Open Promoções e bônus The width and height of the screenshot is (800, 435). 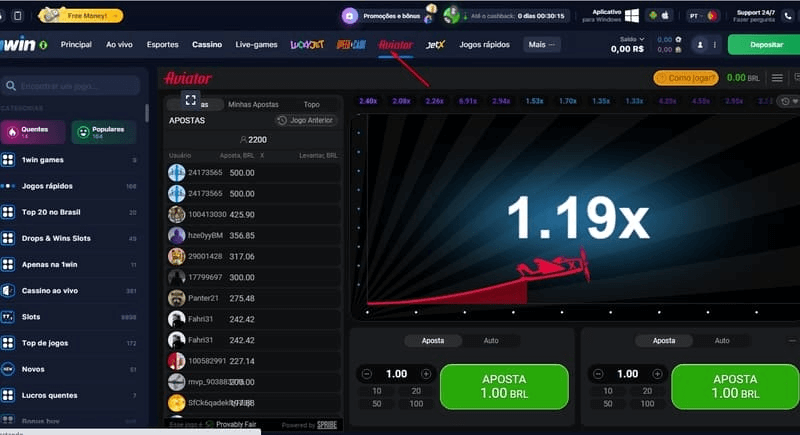391,16
